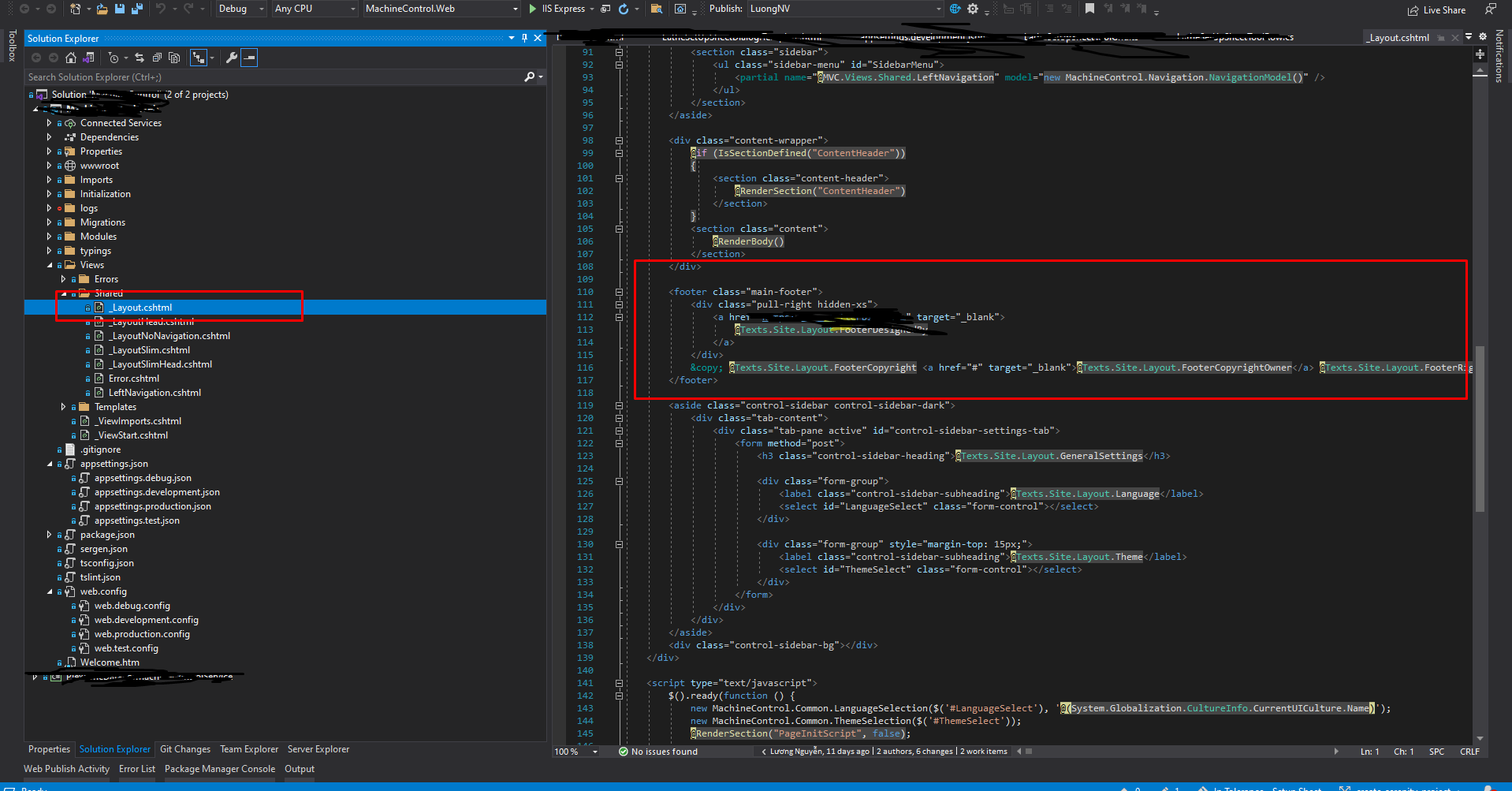Open the Notifications side panel
Viewport: 1512px width, 791px height.
pos(1499,56)
